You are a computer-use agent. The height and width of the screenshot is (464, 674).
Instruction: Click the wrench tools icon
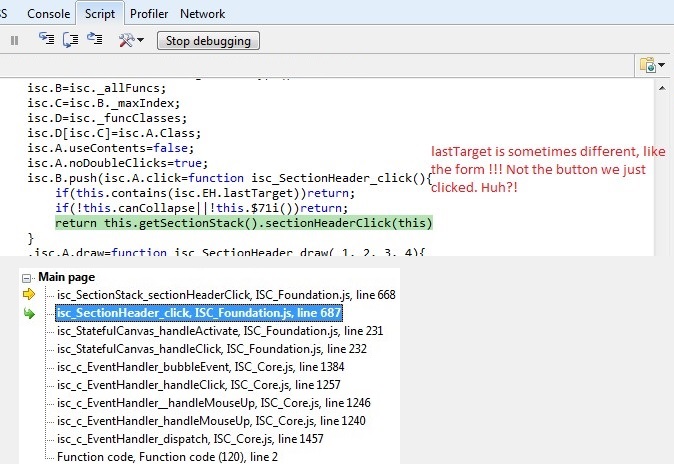point(125,40)
